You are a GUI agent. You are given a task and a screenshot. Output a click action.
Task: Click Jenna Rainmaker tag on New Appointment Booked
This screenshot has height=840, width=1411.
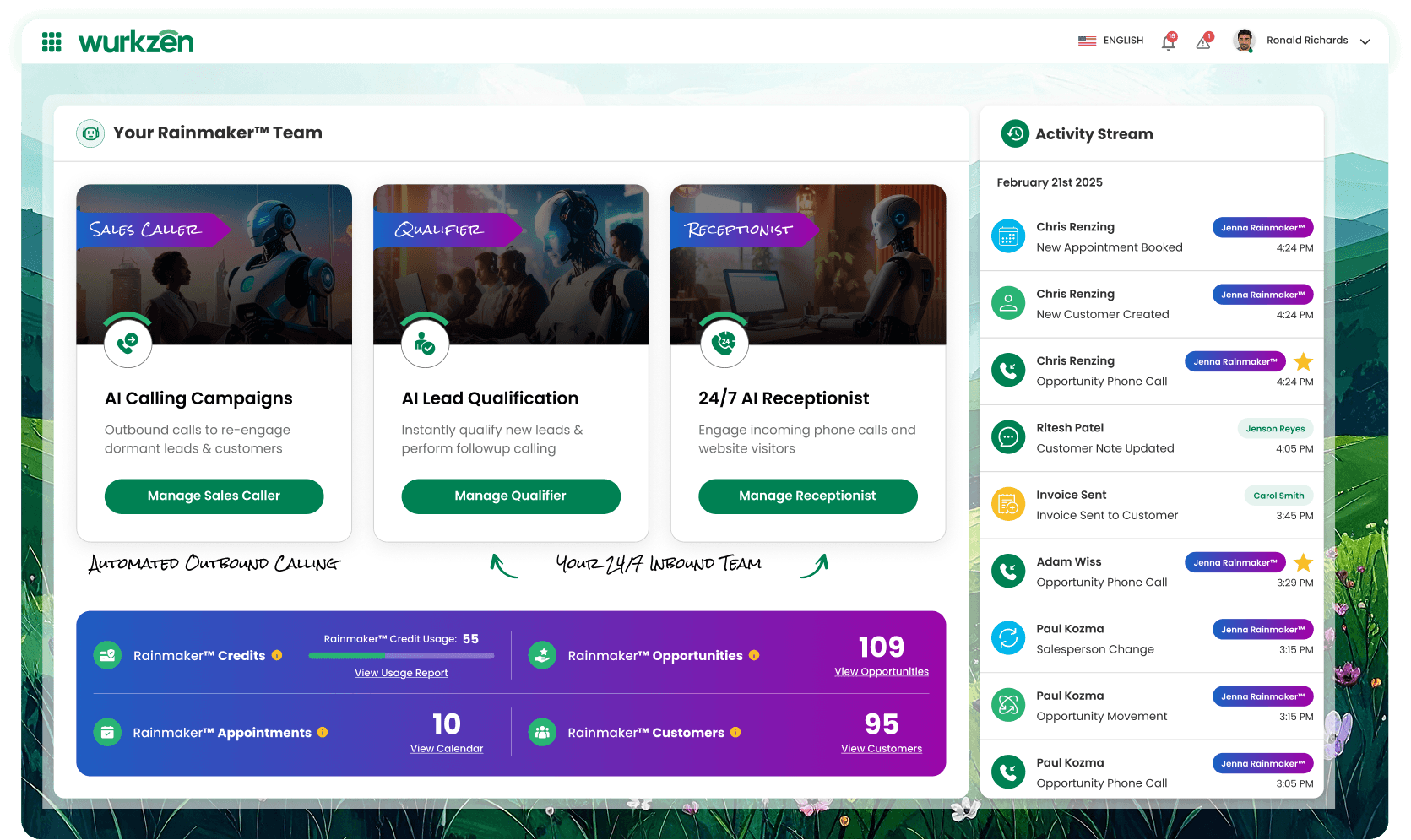(1263, 228)
